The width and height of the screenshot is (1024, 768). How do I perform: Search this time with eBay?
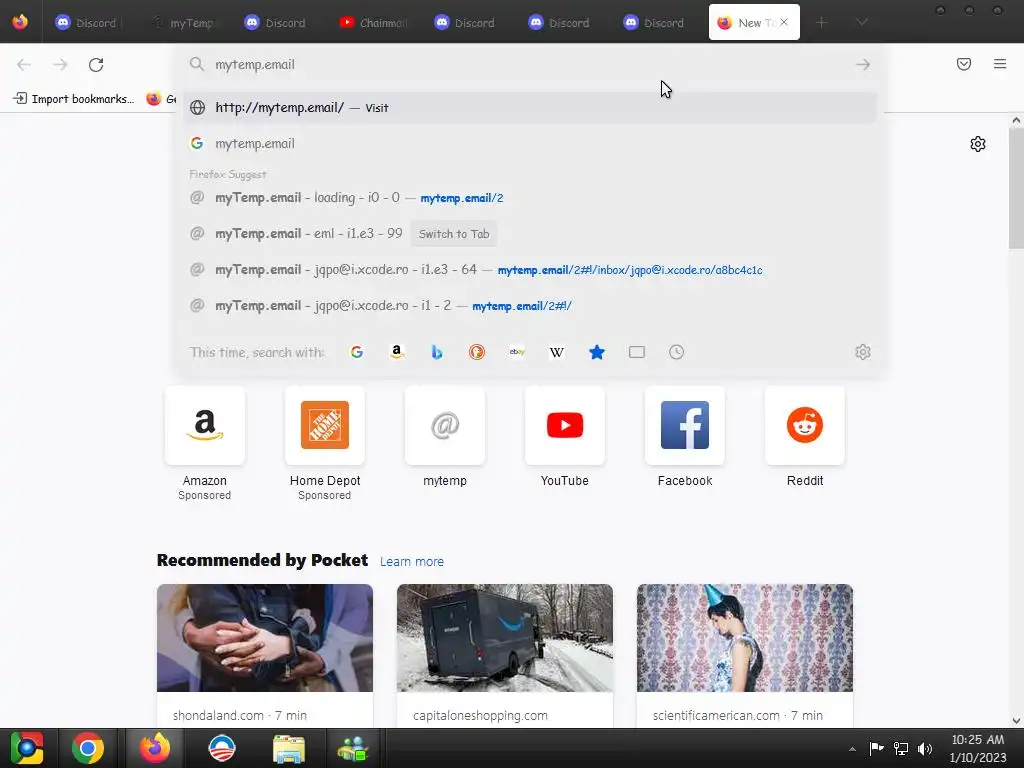(x=517, y=352)
